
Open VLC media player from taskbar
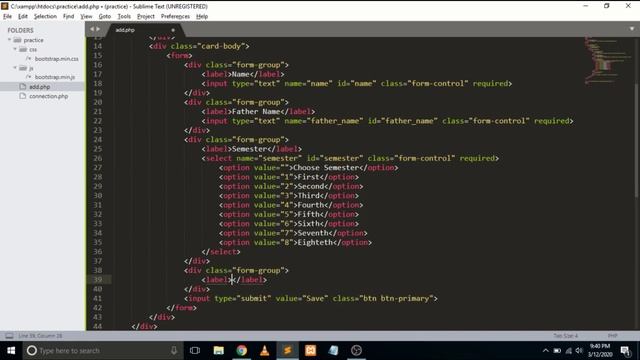[264, 351]
